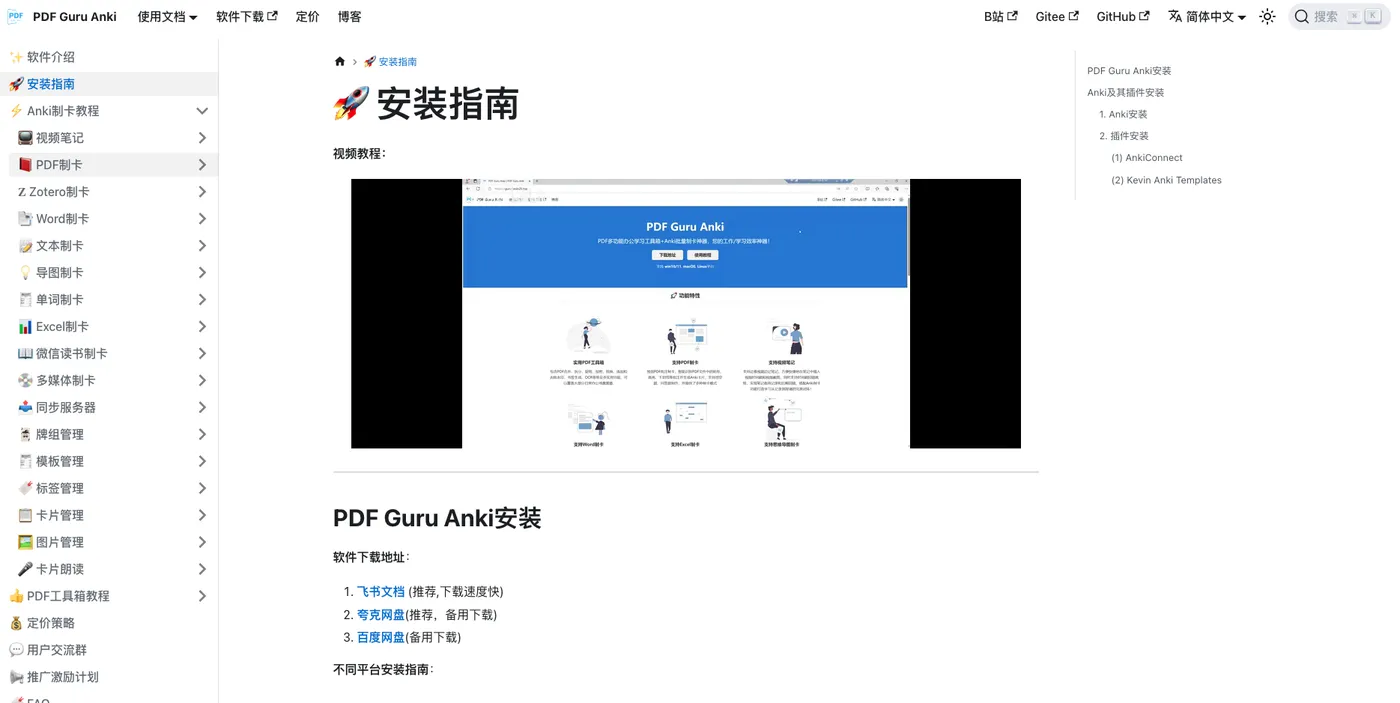Jump to (2) Kevin Anki Templates in contents
The width and height of the screenshot is (1400, 703).
point(1166,180)
